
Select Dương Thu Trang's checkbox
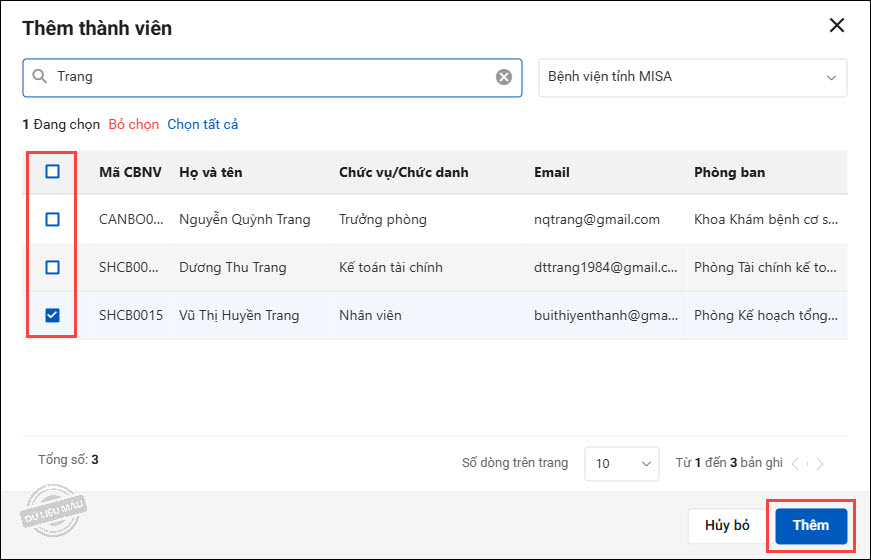click(53, 267)
